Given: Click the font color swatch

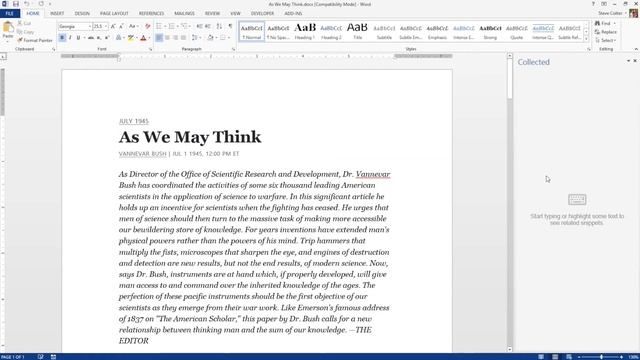Looking at the screenshot, I should (143, 38).
